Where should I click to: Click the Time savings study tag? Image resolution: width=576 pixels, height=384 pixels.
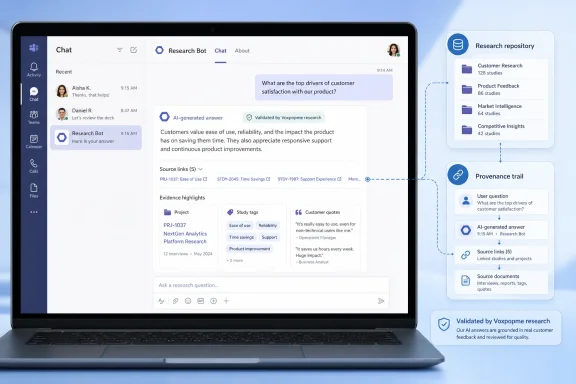coord(241,237)
